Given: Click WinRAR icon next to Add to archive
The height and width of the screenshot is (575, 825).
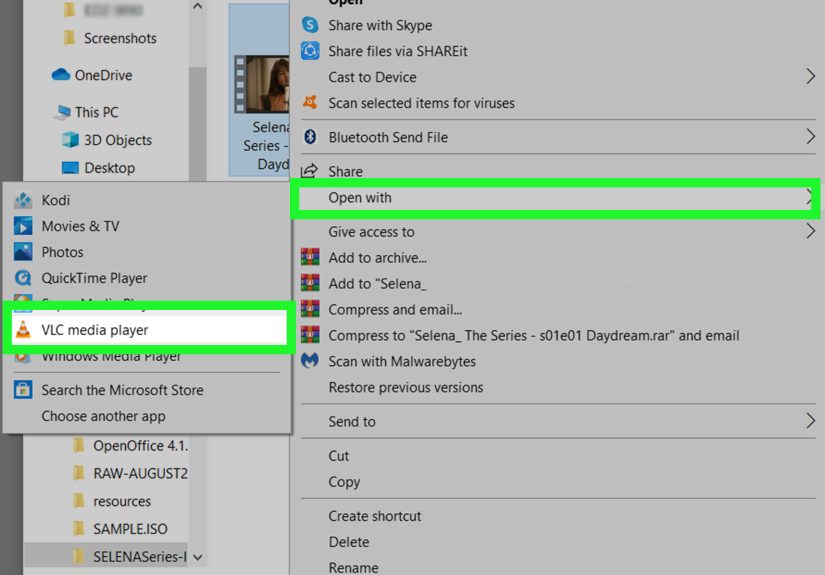Looking at the screenshot, I should tap(310, 257).
